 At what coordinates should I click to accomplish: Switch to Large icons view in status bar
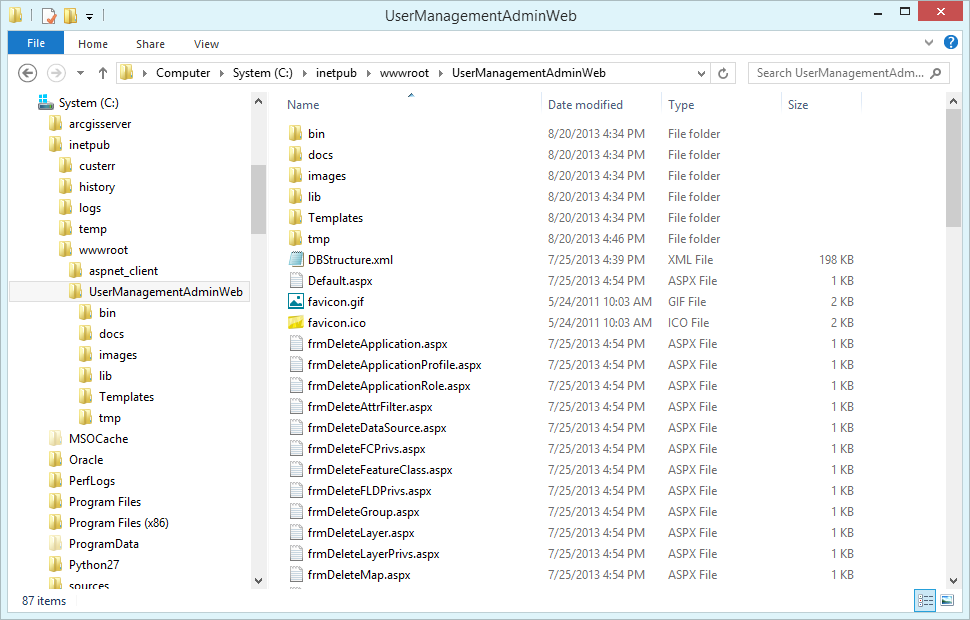tap(946, 600)
